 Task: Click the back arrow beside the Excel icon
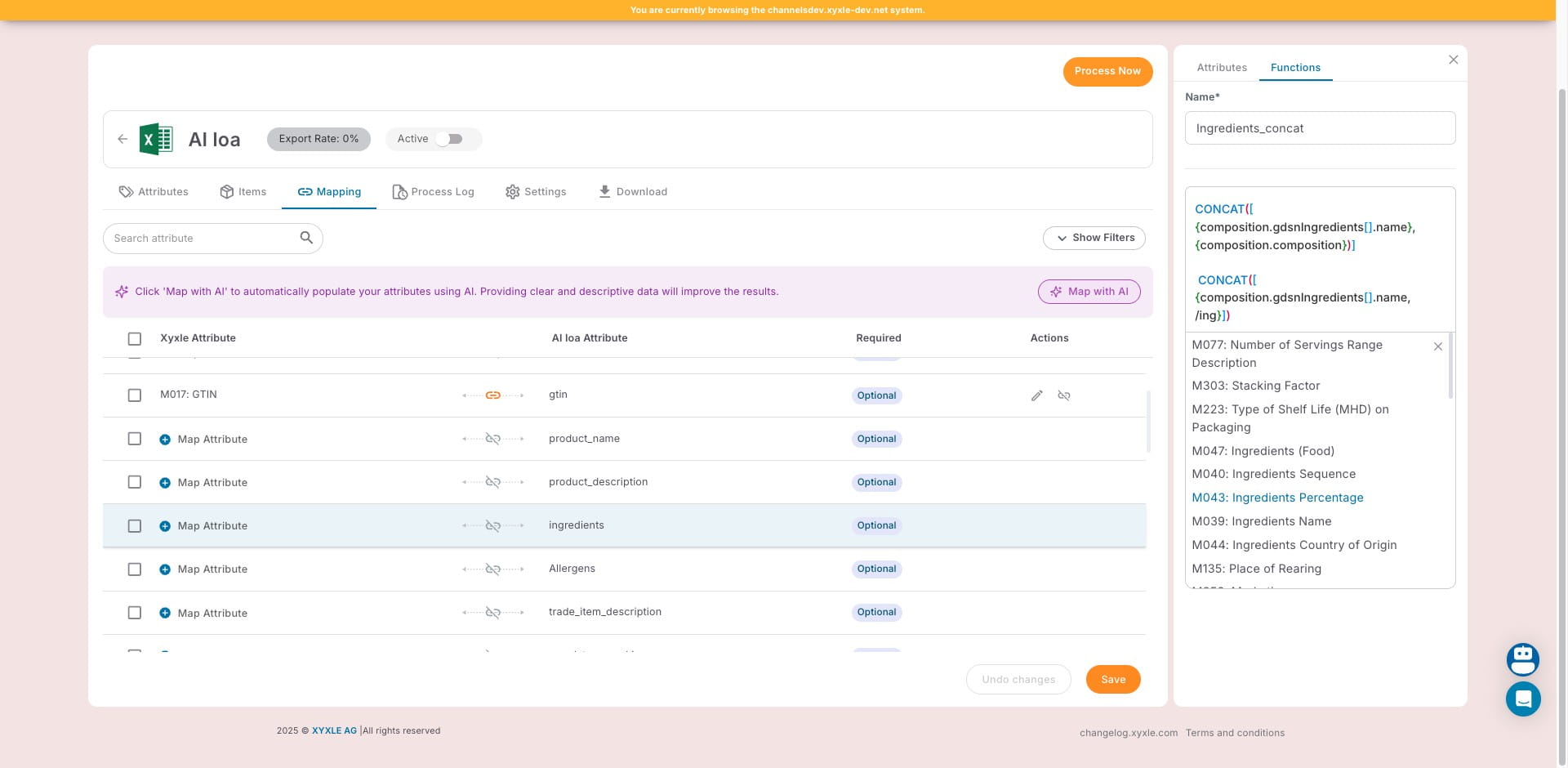(x=122, y=139)
